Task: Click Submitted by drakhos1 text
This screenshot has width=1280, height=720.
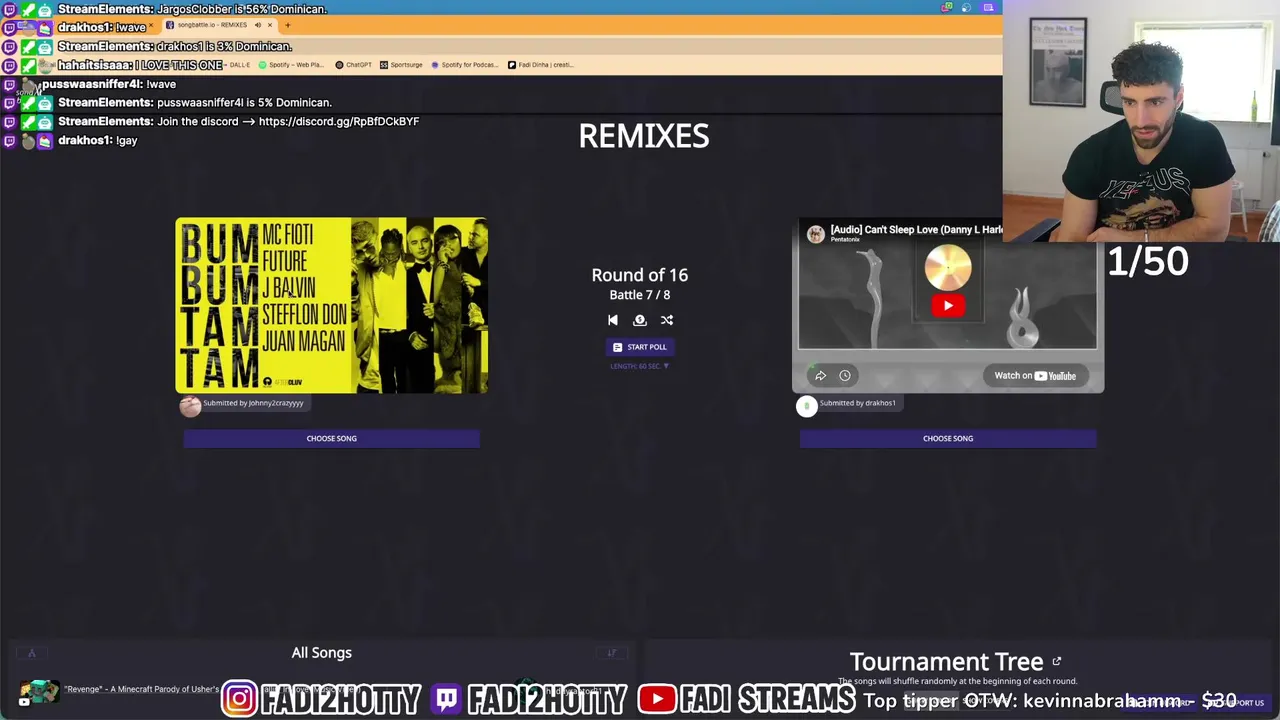Action: tap(858, 403)
